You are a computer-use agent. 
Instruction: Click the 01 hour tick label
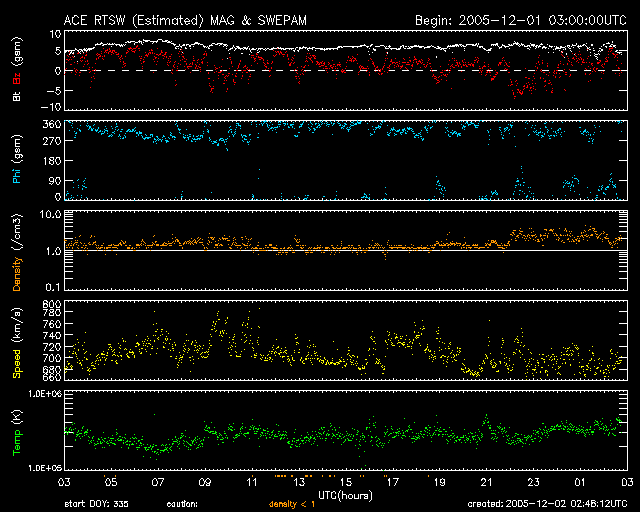[578, 482]
